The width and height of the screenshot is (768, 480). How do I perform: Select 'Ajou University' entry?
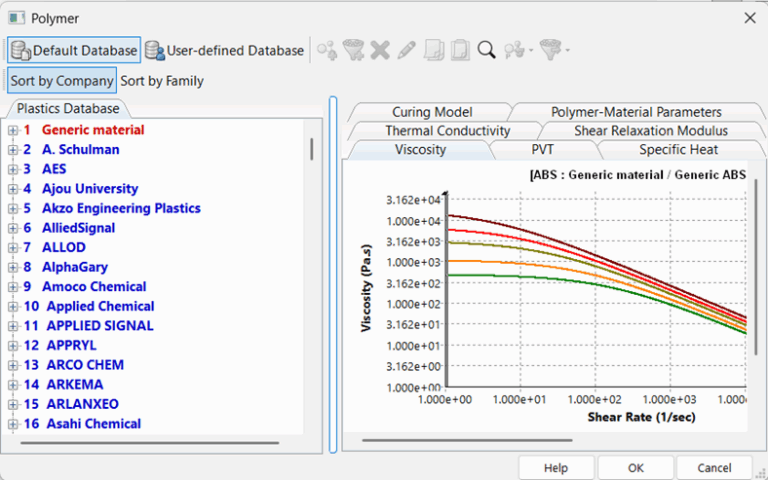coord(90,189)
